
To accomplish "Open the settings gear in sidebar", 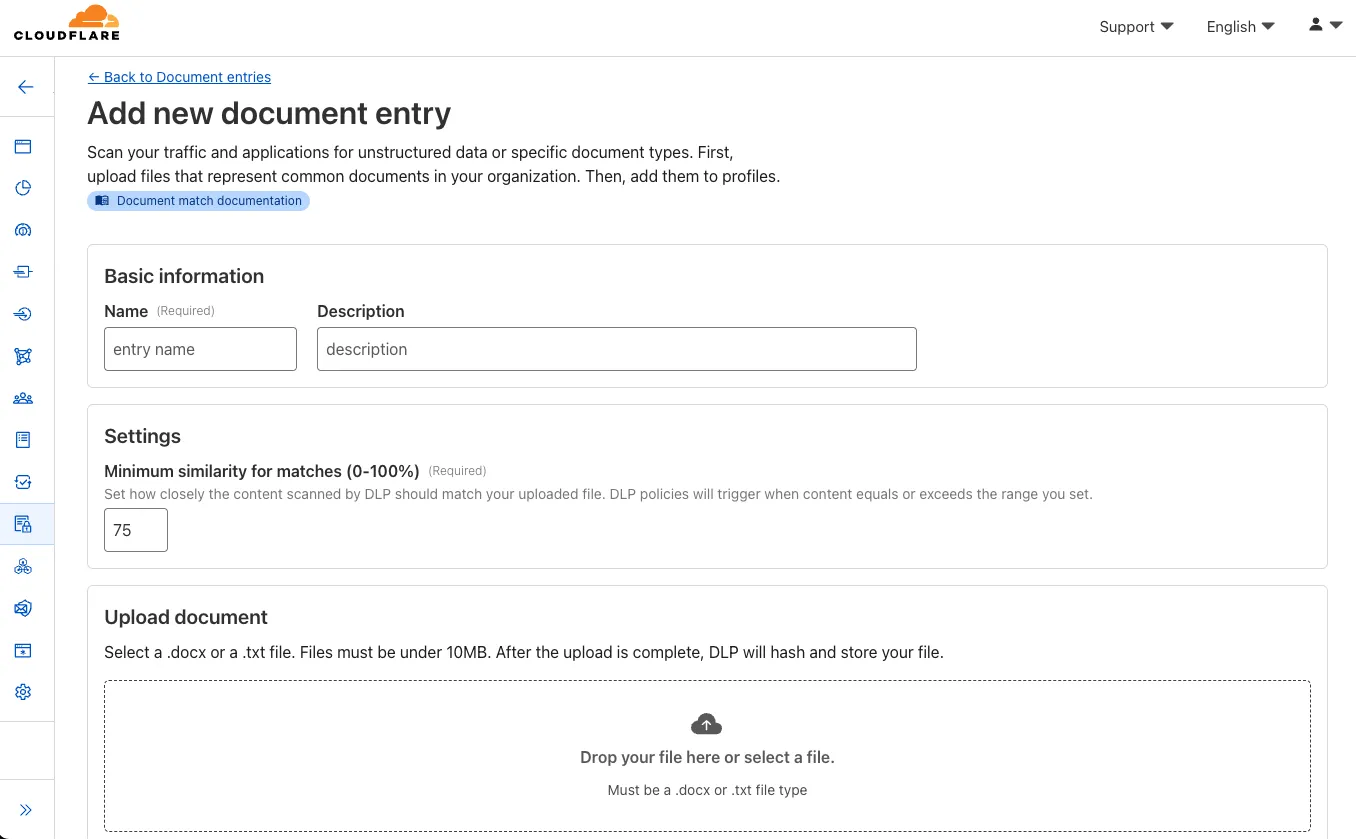I will (23, 692).
